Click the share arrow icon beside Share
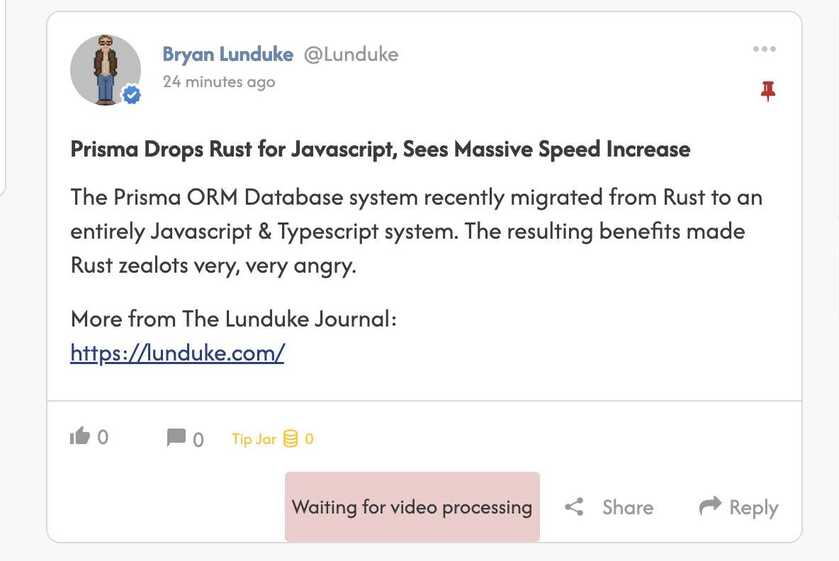Viewport: 839px width, 561px height. coord(574,507)
